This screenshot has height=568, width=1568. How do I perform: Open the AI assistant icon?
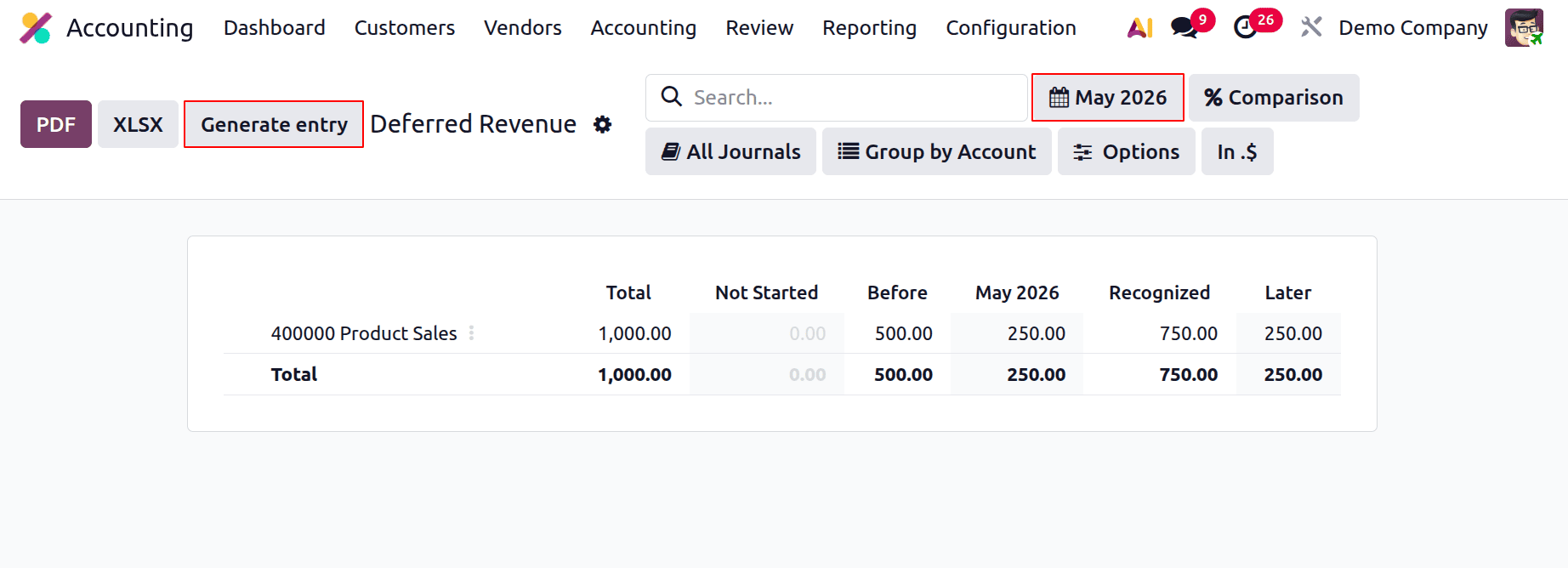[1139, 28]
